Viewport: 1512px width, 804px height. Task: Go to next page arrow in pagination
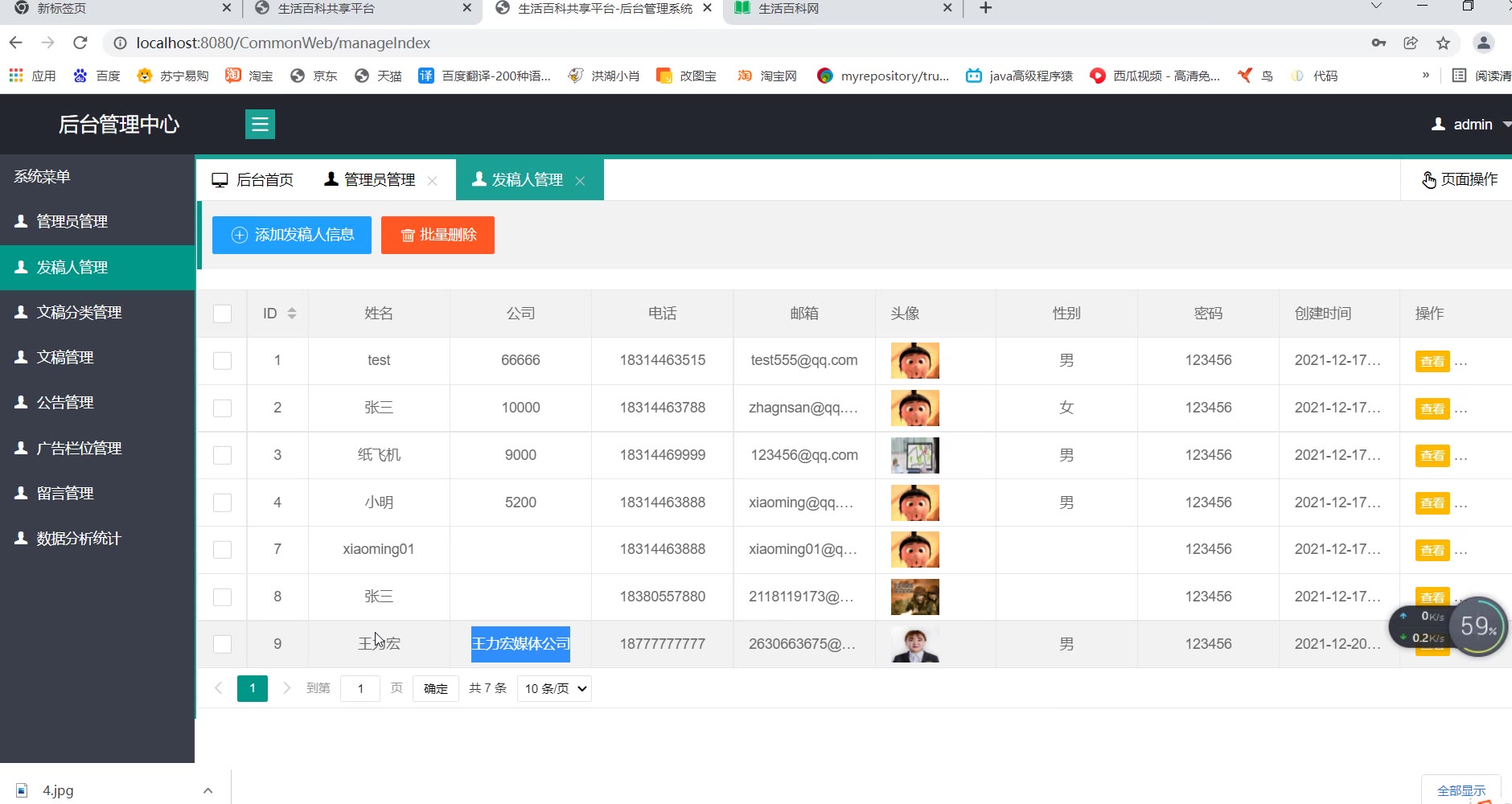pyautogui.click(x=286, y=688)
